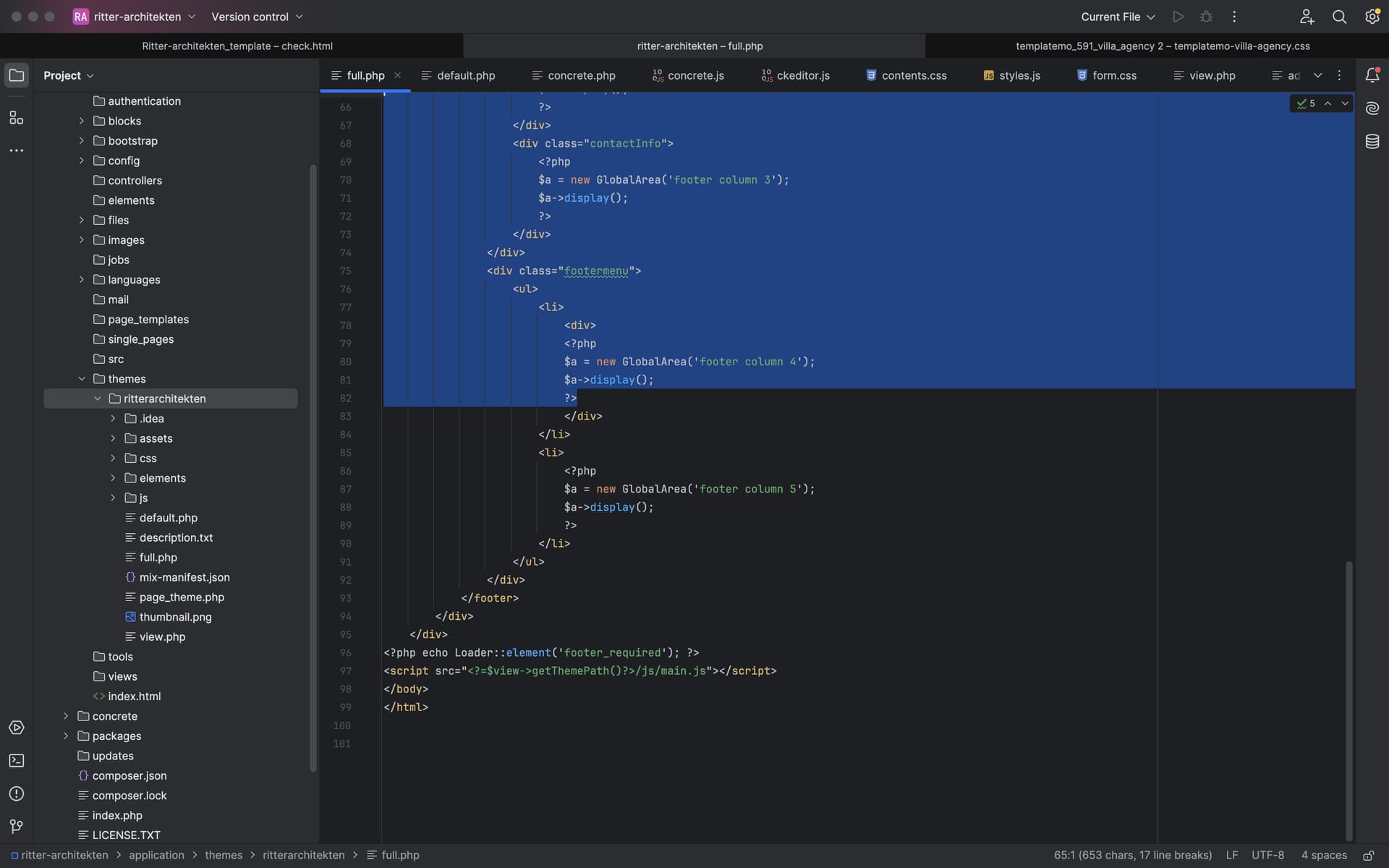Show more tool windows ellipsis
The height and width of the screenshot is (868, 1389).
[16, 150]
